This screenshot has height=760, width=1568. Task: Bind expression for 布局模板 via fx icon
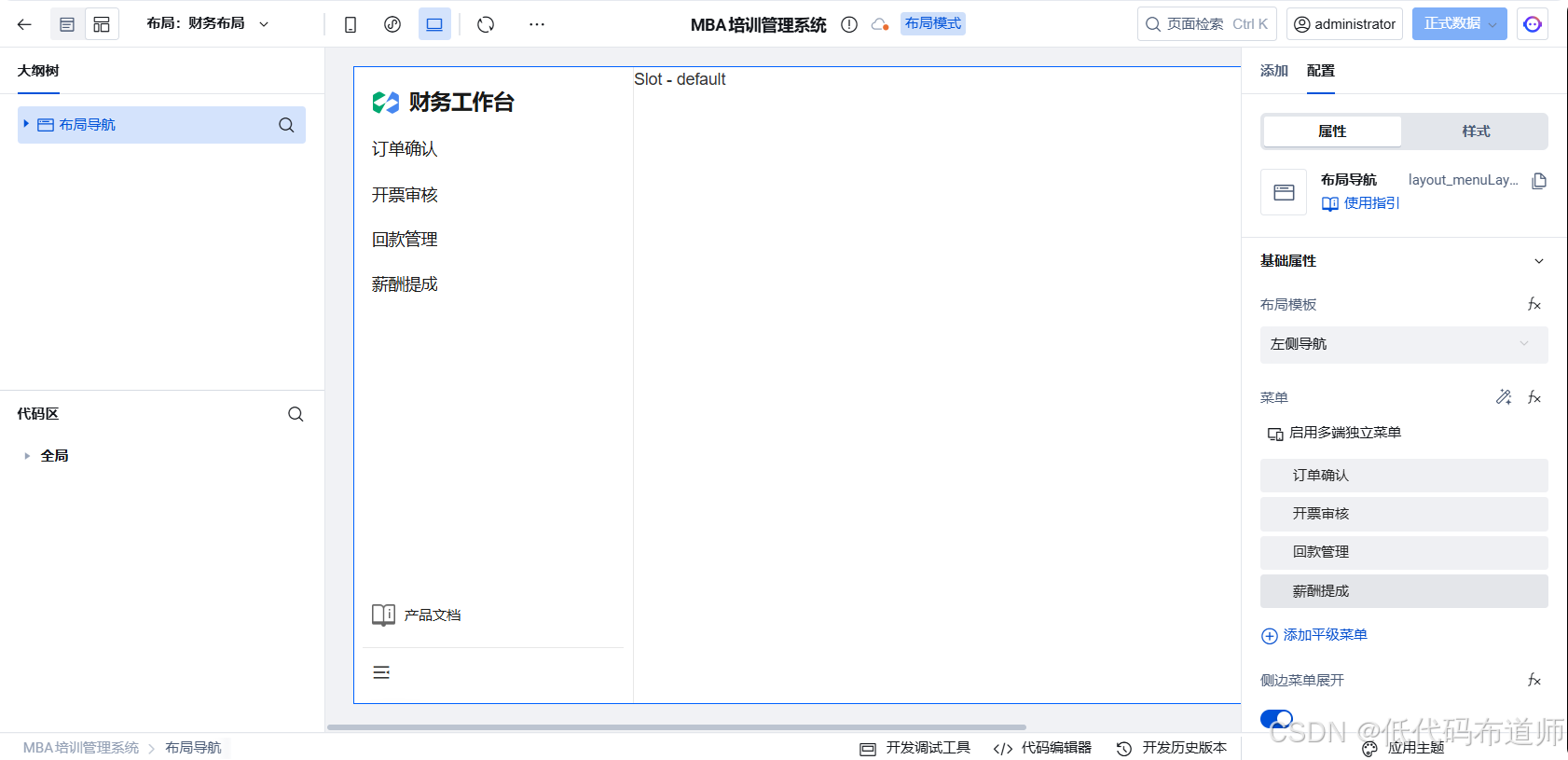click(1534, 305)
